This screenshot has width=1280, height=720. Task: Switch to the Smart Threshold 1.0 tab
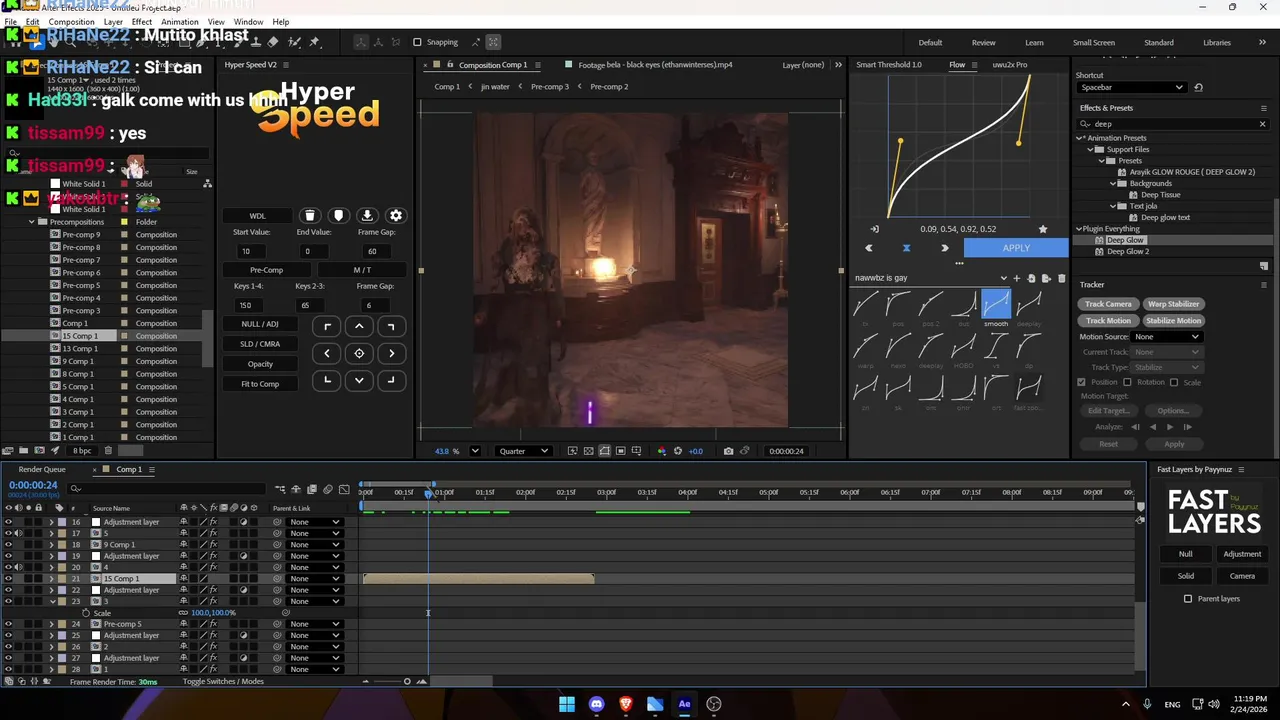coord(889,65)
